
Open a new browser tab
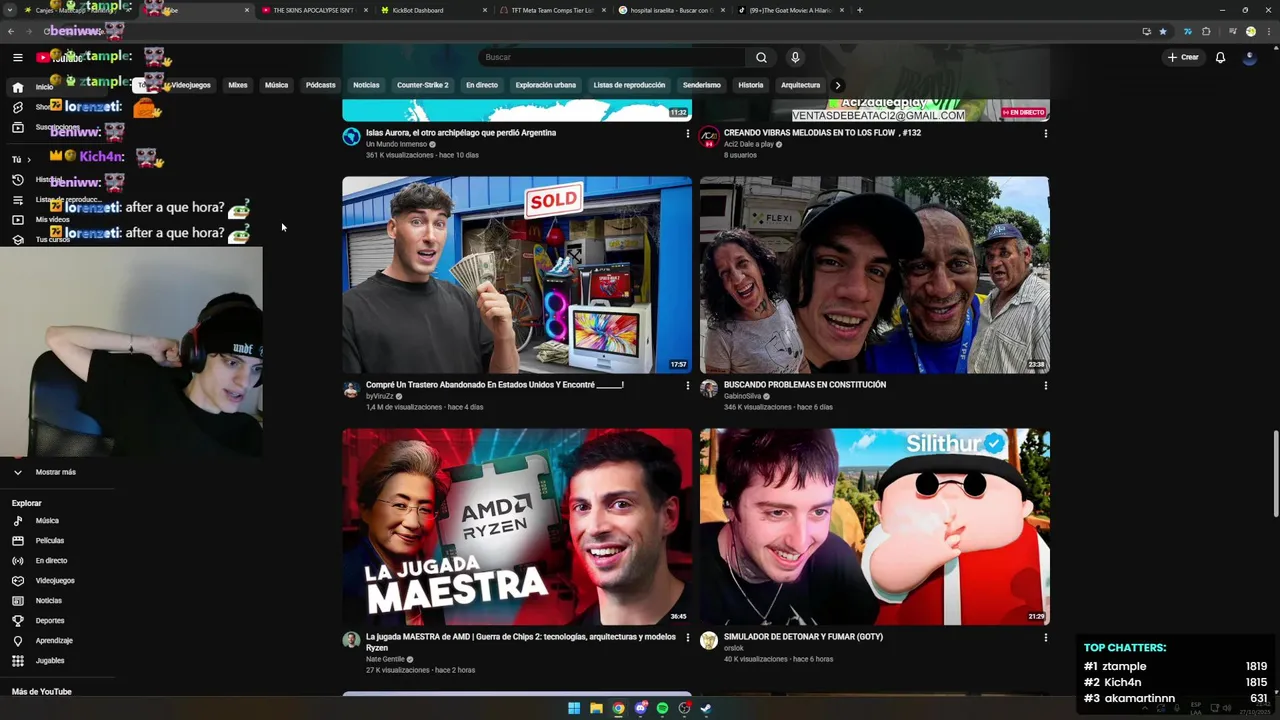coord(860,10)
